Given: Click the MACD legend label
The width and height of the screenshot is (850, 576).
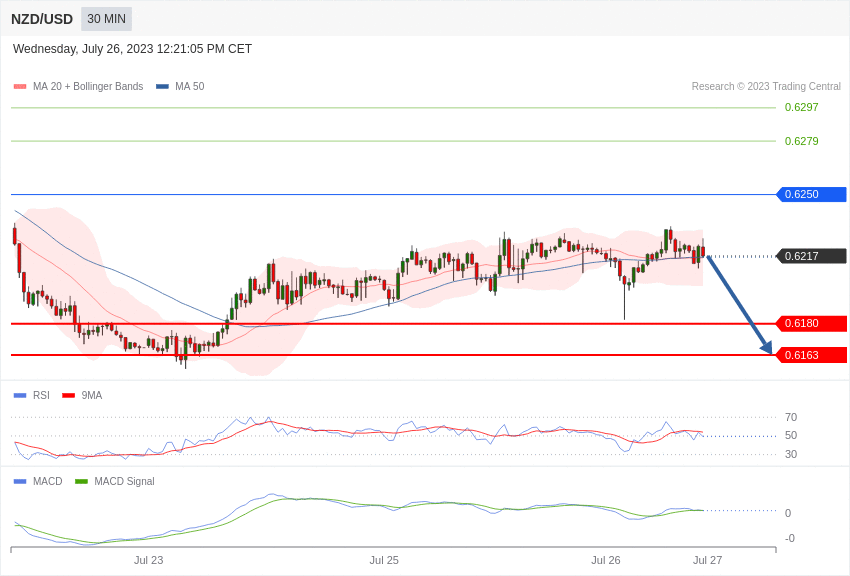Looking at the screenshot, I should [48, 482].
